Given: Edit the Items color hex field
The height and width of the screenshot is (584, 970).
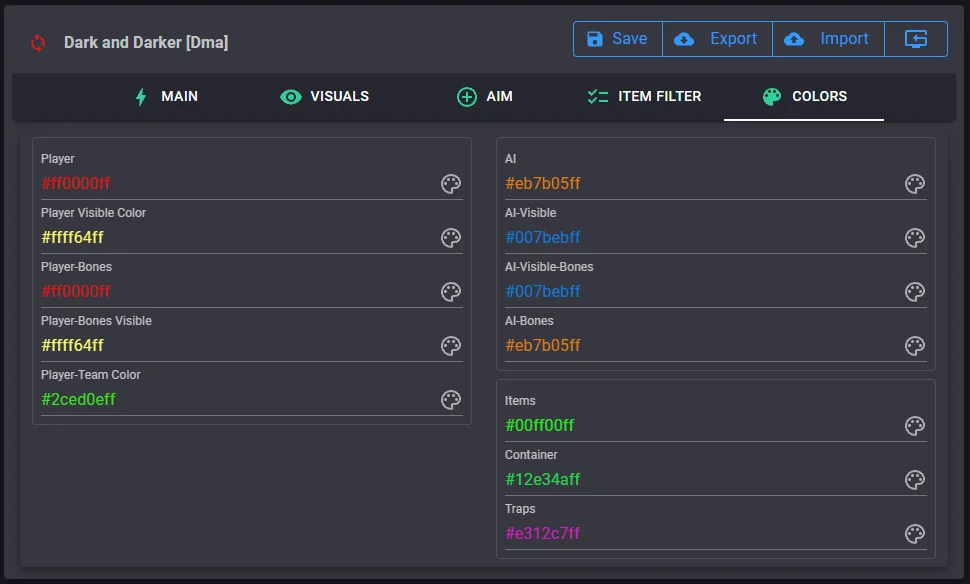Looking at the screenshot, I should tap(700, 426).
